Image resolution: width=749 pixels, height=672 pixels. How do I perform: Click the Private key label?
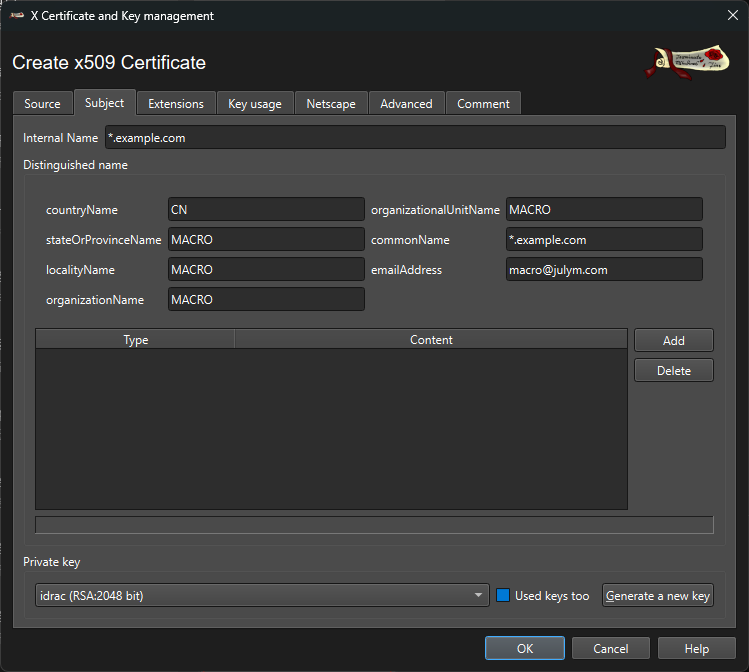tap(52, 562)
